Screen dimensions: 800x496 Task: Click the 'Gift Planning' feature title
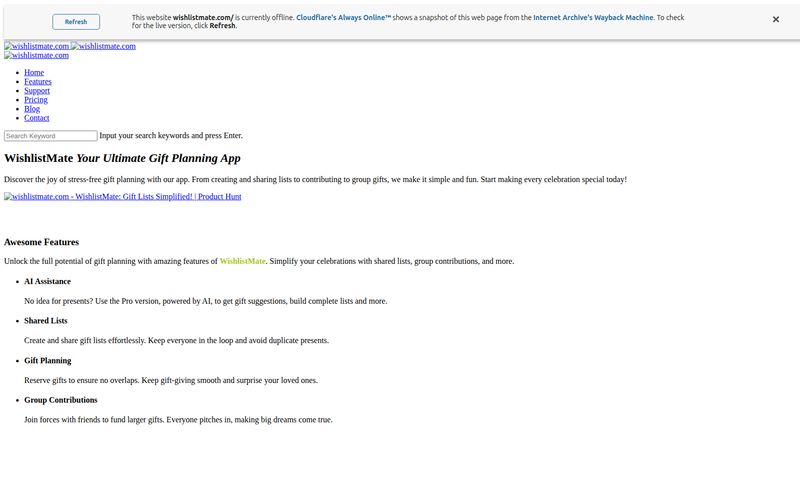pos(47,361)
